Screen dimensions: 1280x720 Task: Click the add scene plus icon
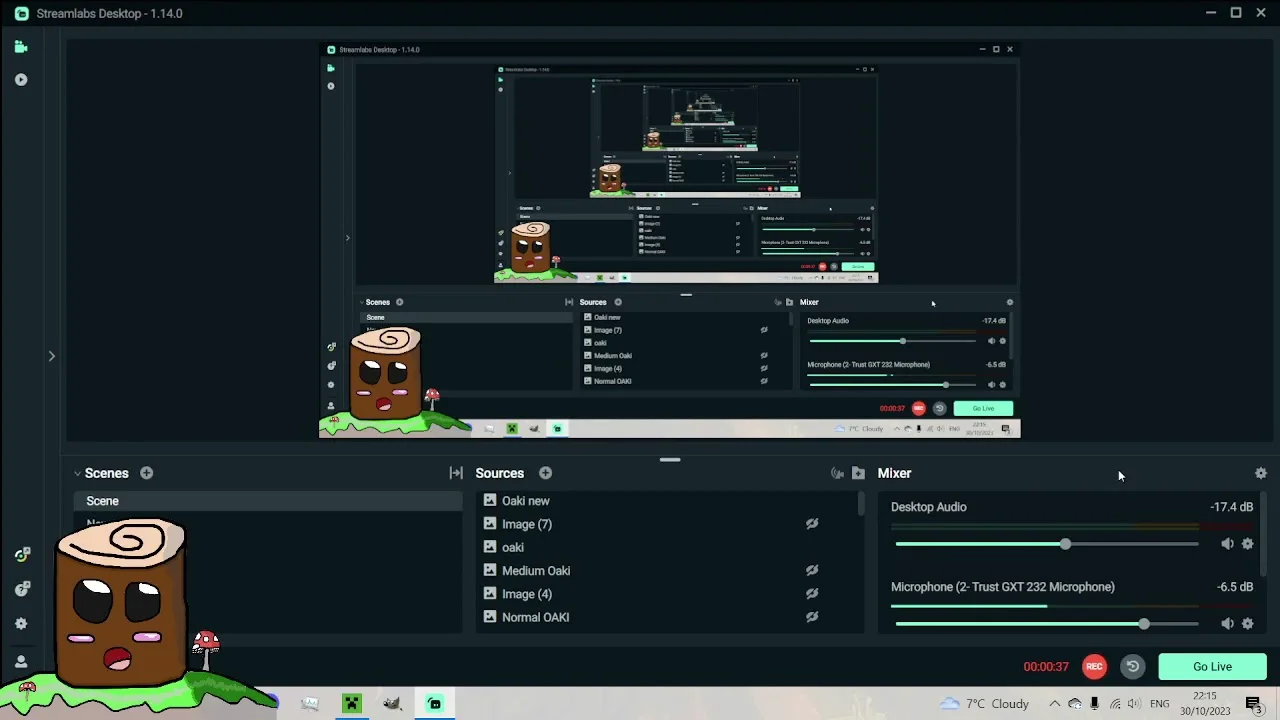[146, 473]
